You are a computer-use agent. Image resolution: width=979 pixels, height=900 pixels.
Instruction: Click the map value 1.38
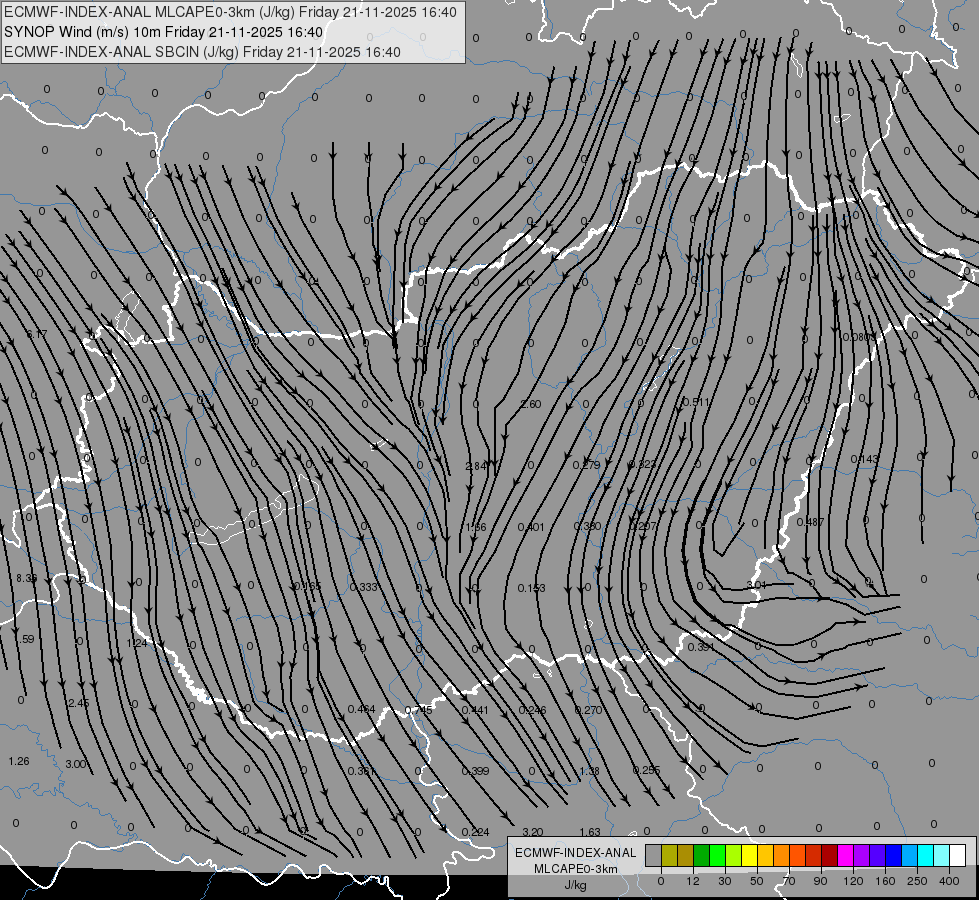pyautogui.click(x=589, y=771)
